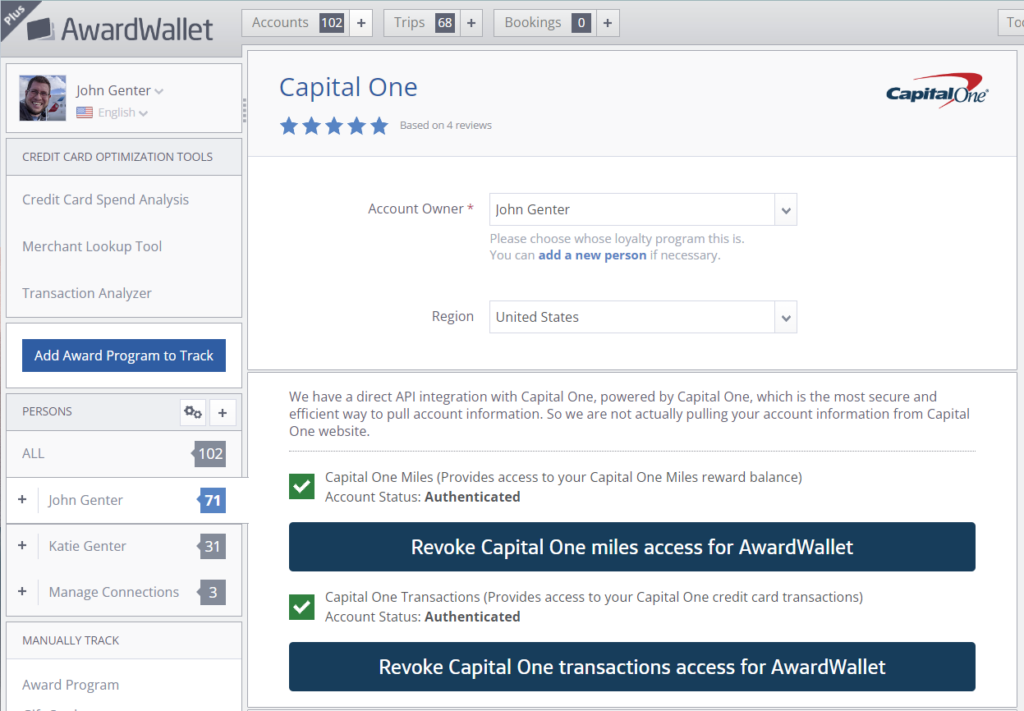Click Add Award Program to Track
Screen dimensions: 1024x711
[x=123, y=355]
